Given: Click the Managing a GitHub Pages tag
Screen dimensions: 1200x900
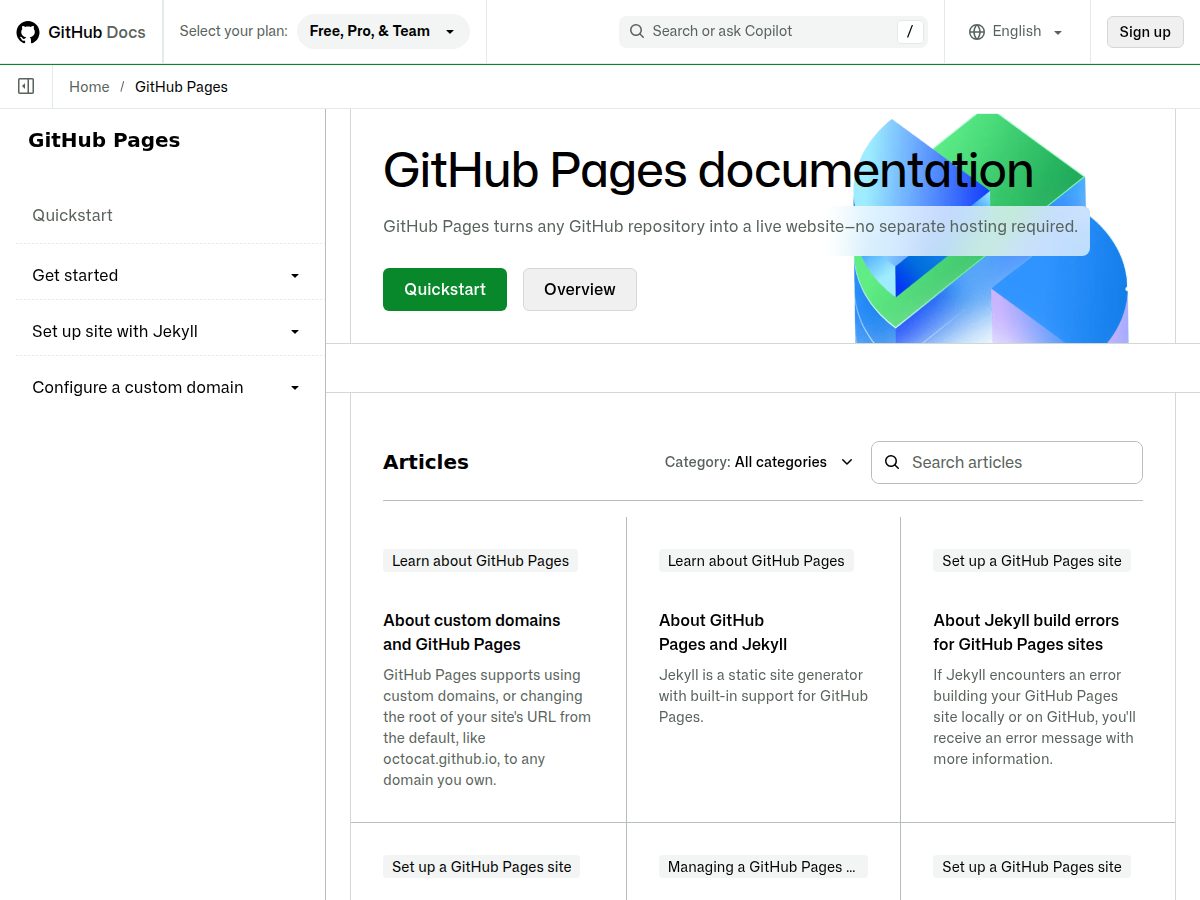Looking at the screenshot, I should (763, 867).
